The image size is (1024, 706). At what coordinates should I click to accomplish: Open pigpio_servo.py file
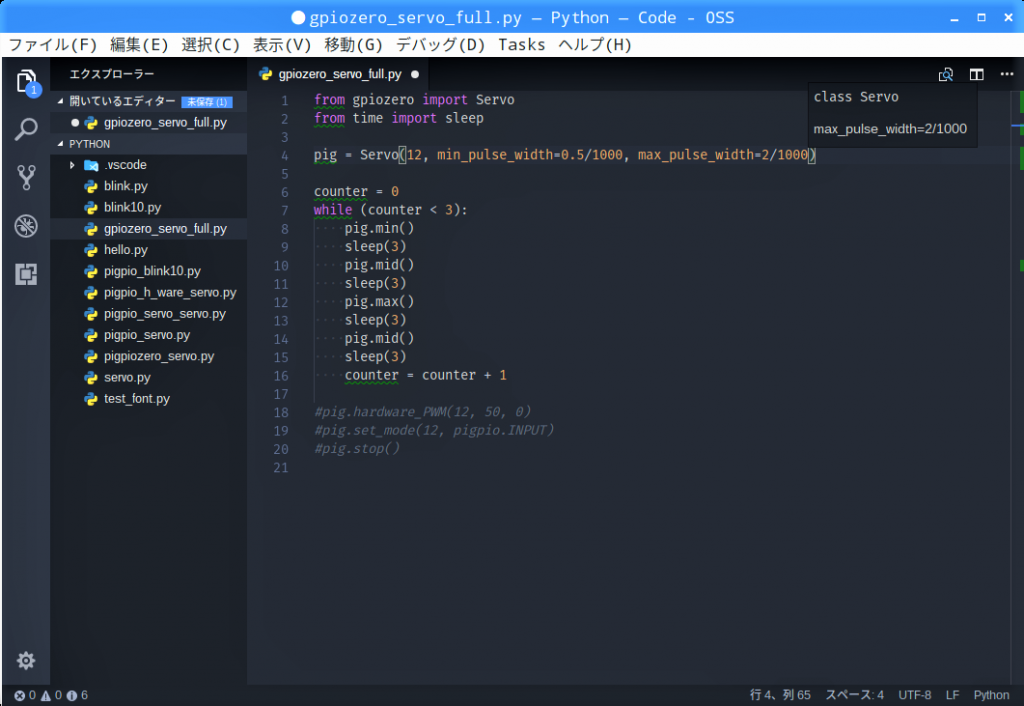pos(149,335)
